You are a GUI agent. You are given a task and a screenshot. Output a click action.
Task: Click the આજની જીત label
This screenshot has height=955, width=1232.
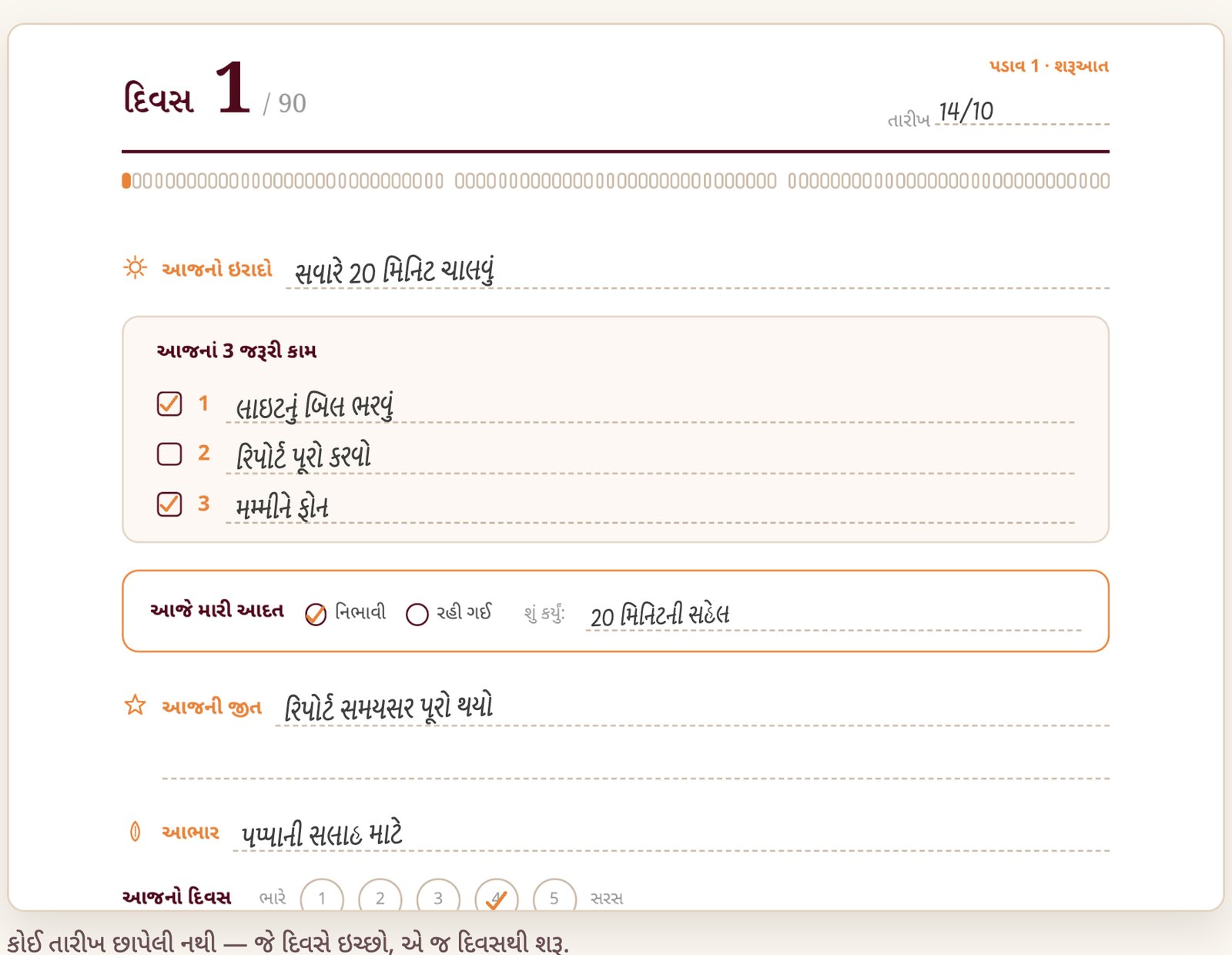(212, 707)
